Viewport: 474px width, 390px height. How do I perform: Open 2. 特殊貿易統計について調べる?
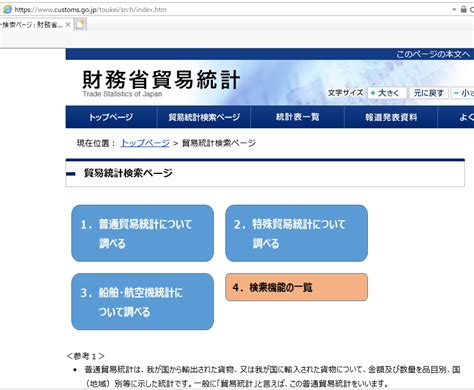[297, 233]
